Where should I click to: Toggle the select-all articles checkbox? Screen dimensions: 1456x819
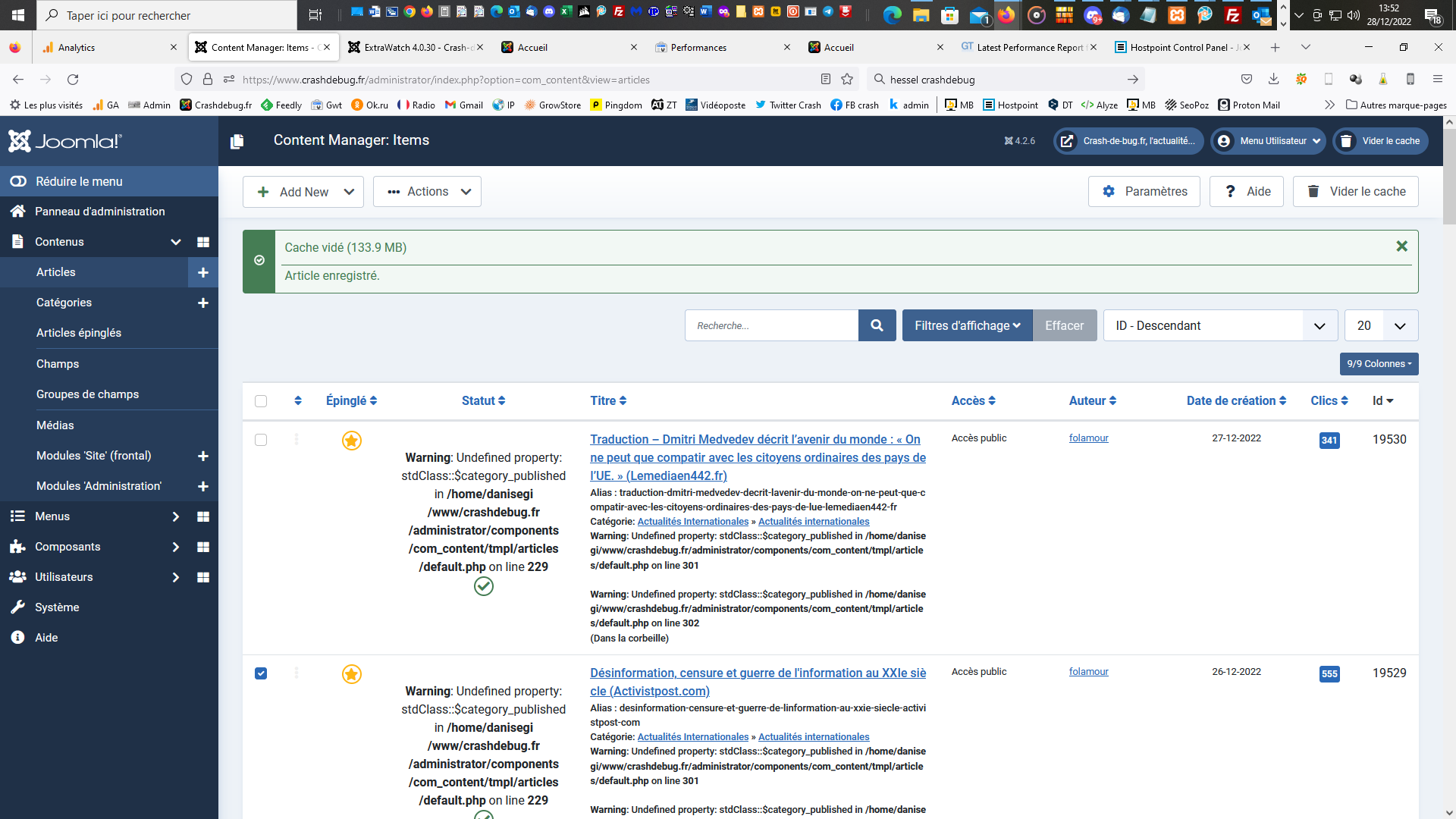pyautogui.click(x=261, y=401)
